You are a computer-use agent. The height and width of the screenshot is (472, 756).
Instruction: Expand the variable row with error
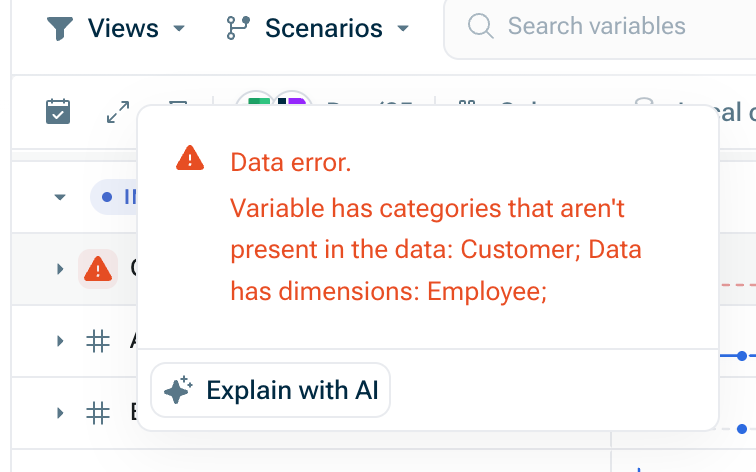click(x=60, y=268)
